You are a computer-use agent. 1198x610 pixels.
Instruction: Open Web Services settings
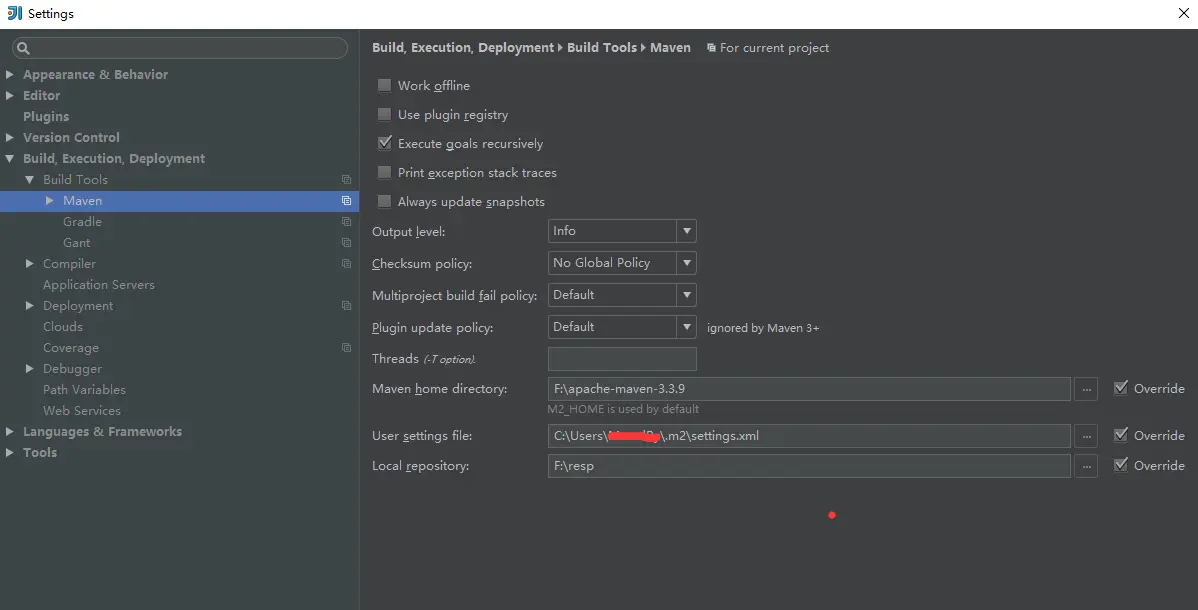[x=82, y=410]
